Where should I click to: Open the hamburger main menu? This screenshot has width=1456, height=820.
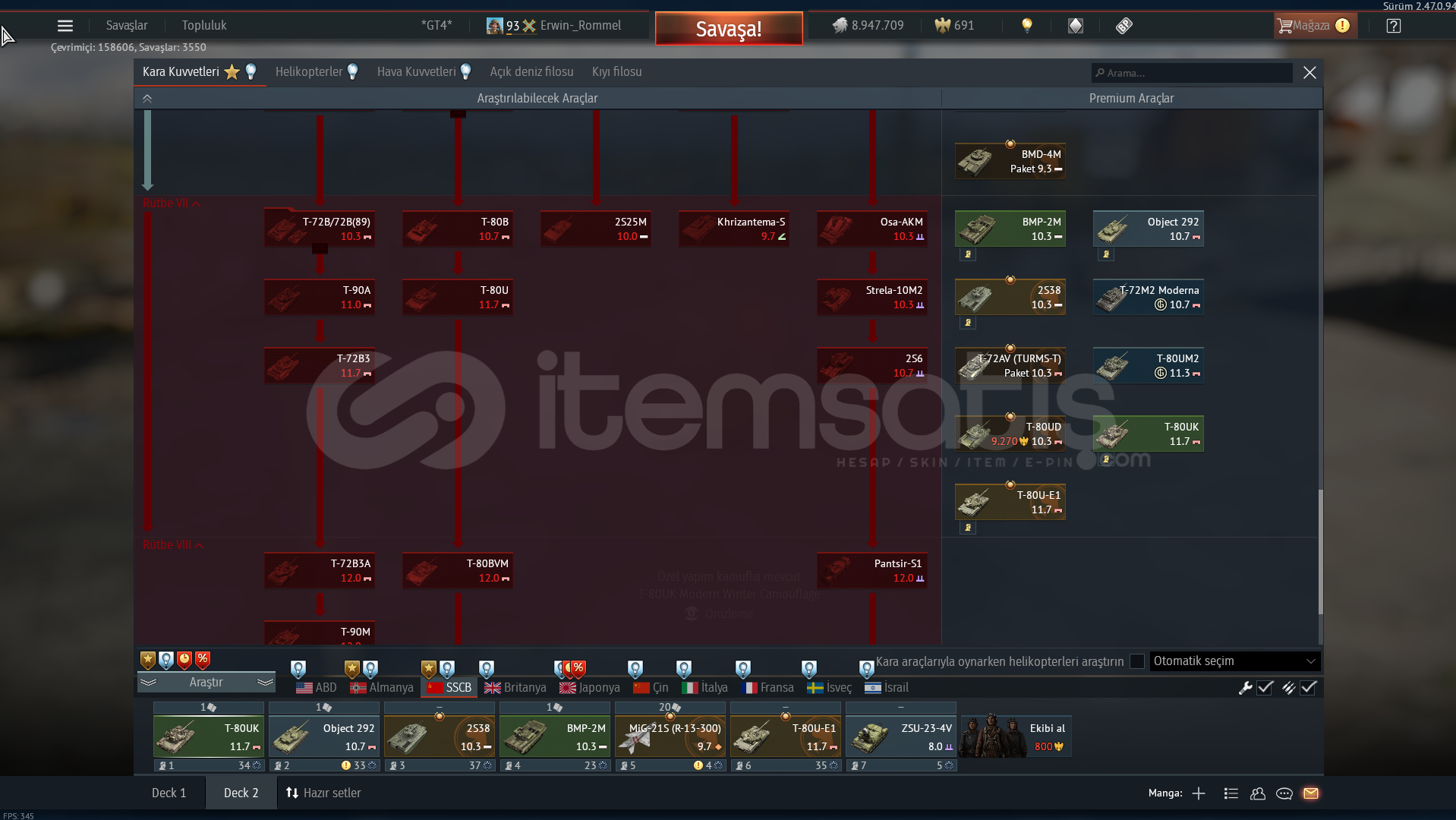(x=65, y=26)
